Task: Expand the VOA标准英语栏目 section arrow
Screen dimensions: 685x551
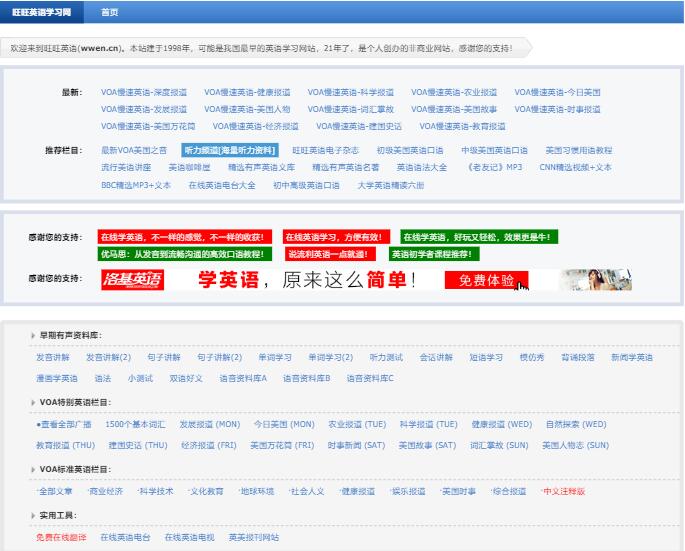Action: click(32, 469)
